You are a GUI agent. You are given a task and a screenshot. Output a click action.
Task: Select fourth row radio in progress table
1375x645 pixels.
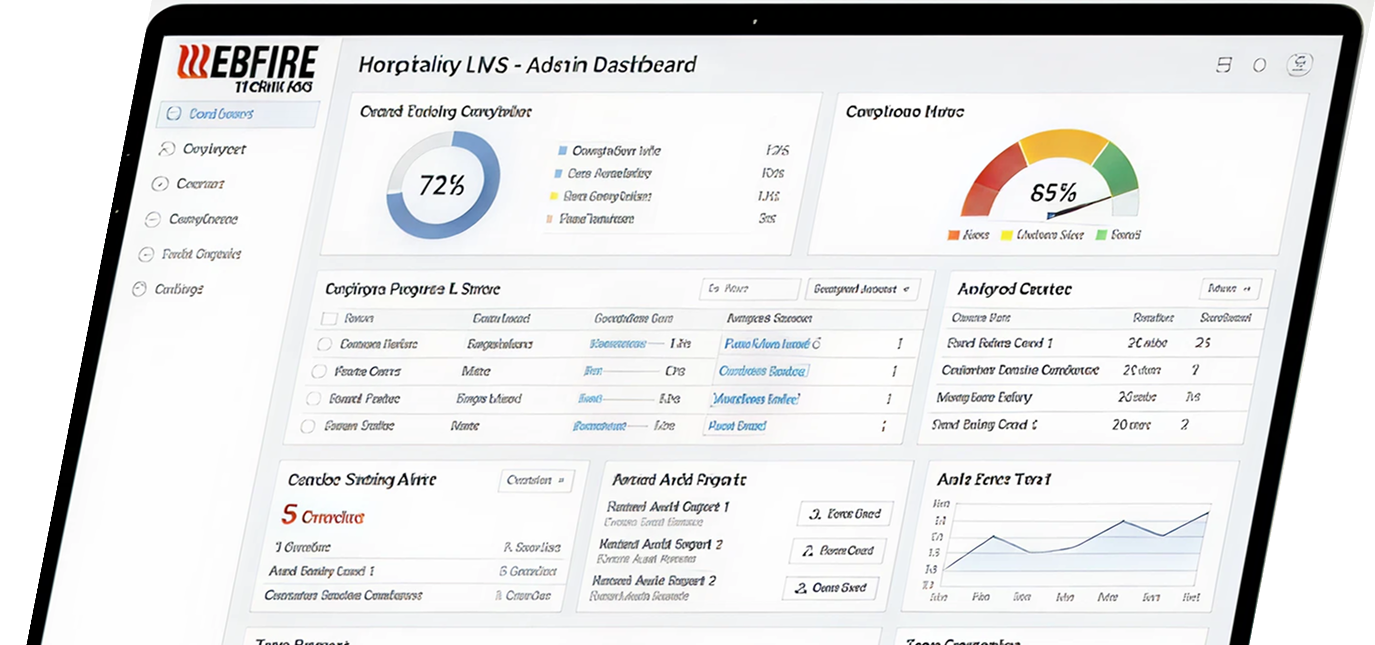(308, 426)
